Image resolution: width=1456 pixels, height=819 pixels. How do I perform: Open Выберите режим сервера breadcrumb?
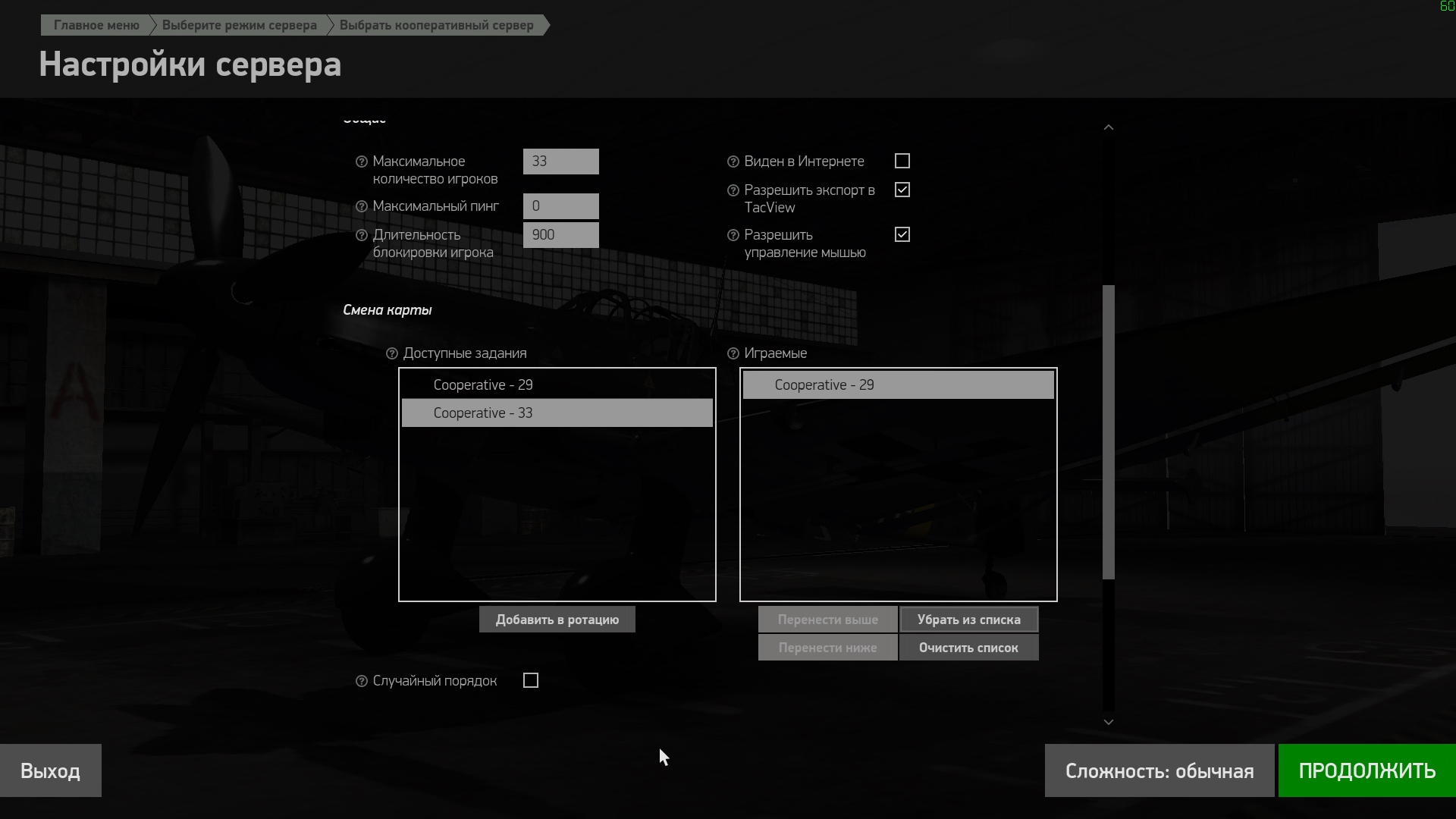[240, 25]
